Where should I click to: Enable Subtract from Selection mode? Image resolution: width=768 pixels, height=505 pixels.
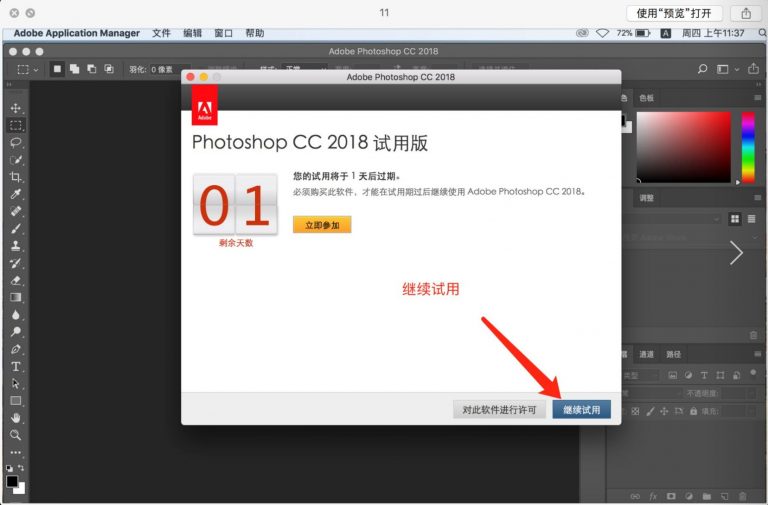click(92, 69)
